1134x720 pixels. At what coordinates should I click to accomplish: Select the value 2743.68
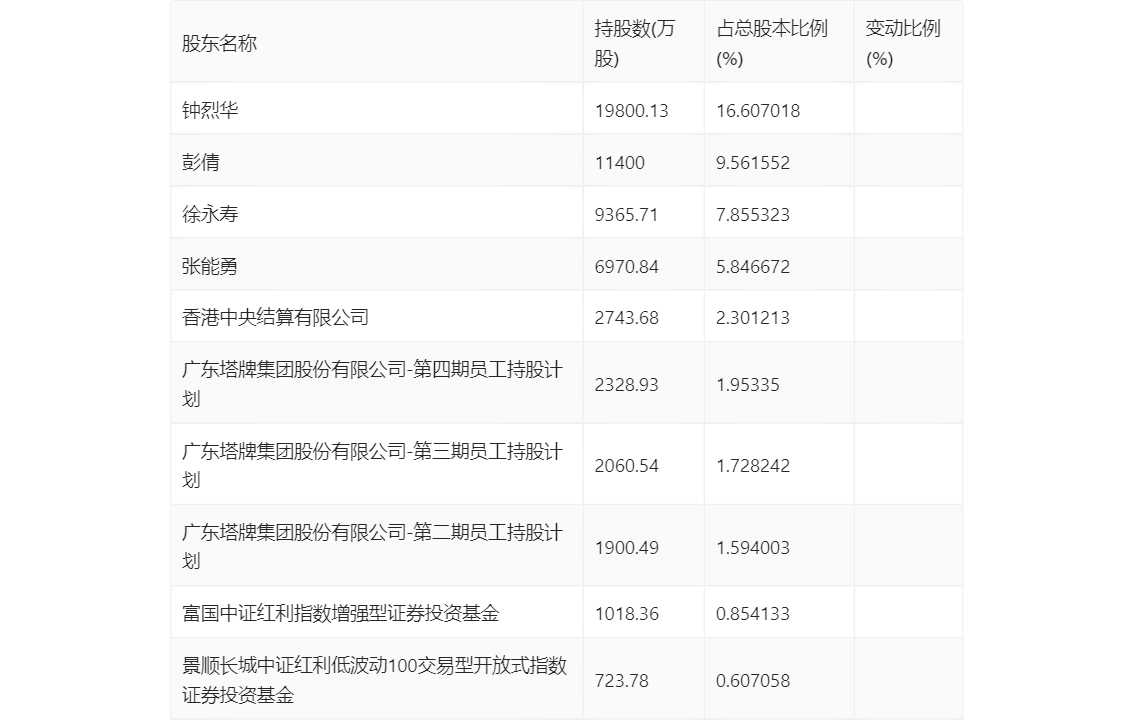[x=626, y=318]
